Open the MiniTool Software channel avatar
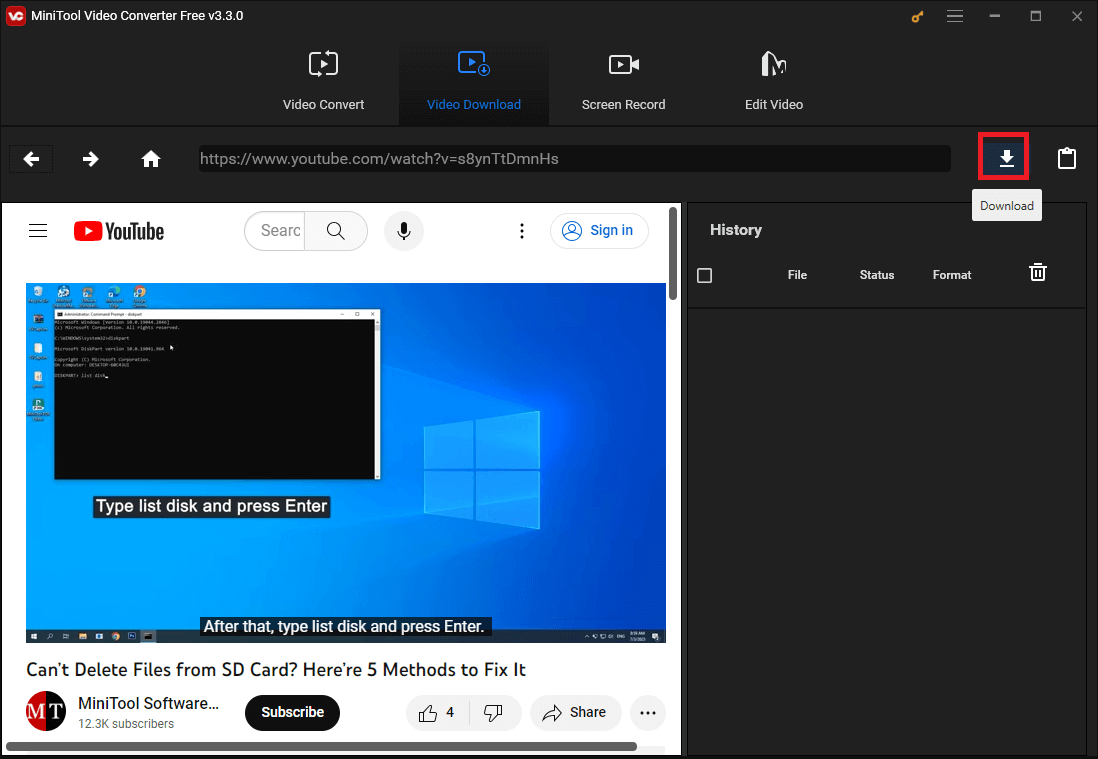 point(46,711)
